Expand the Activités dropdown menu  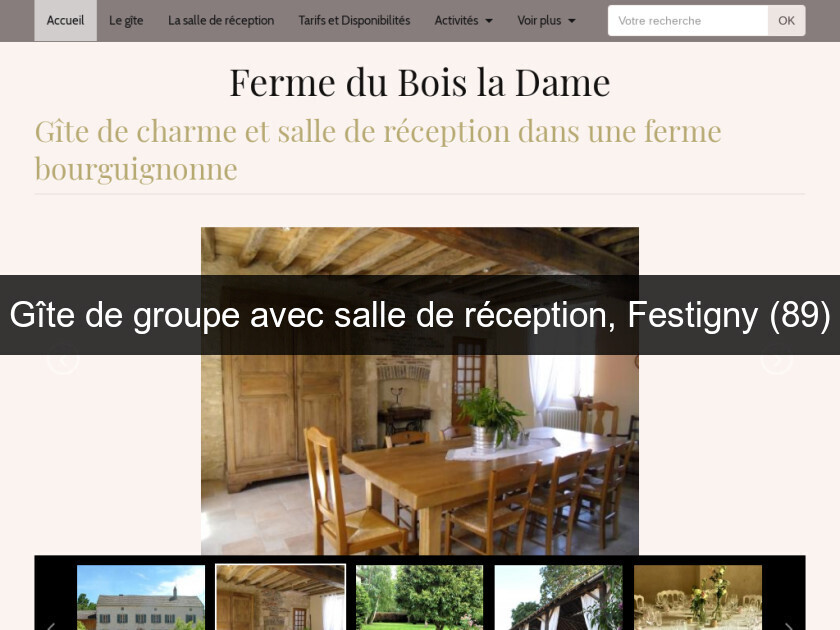click(463, 20)
